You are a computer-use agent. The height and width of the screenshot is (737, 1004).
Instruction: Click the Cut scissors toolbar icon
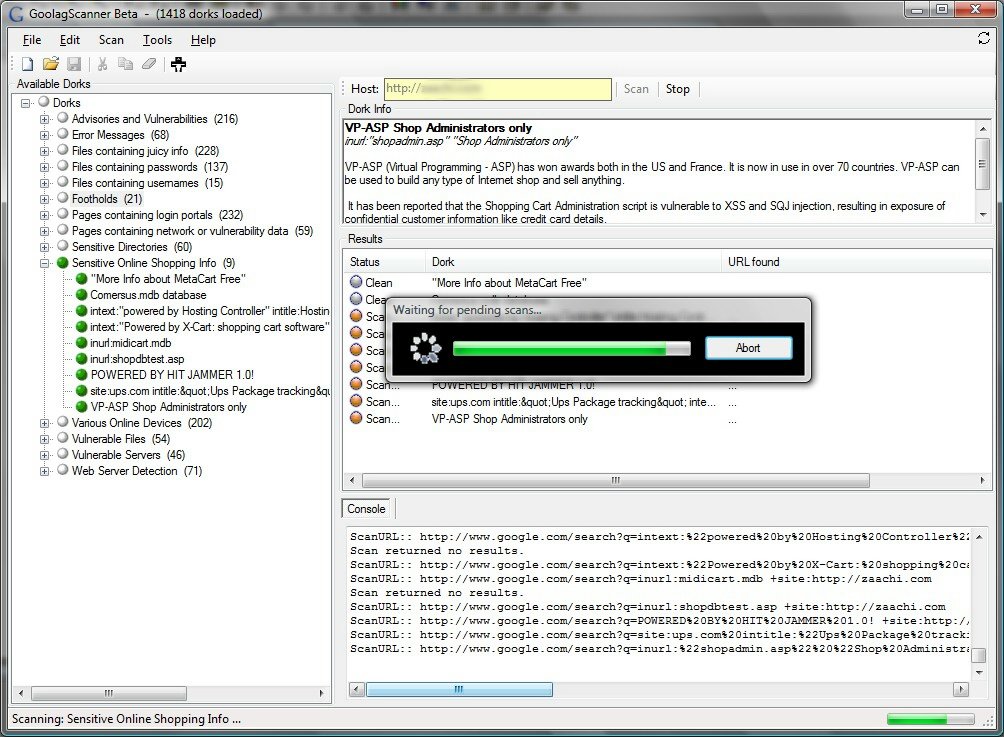click(102, 64)
